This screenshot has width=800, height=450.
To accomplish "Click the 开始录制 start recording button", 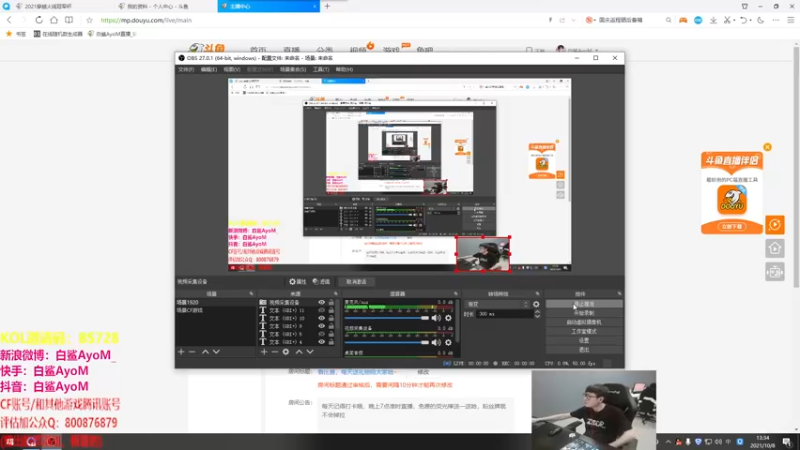I will click(584, 313).
